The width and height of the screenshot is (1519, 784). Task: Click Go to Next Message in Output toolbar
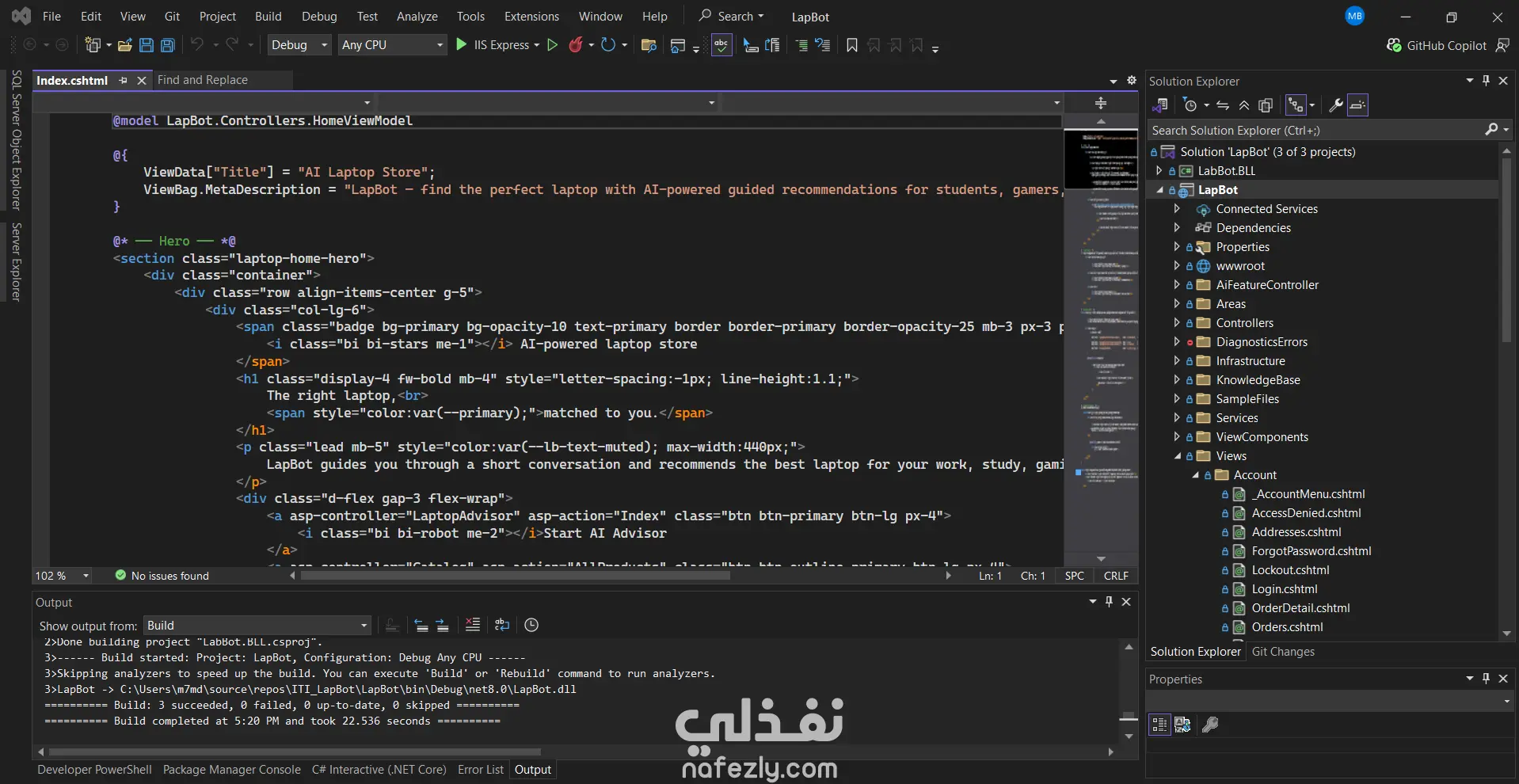[x=443, y=626]
